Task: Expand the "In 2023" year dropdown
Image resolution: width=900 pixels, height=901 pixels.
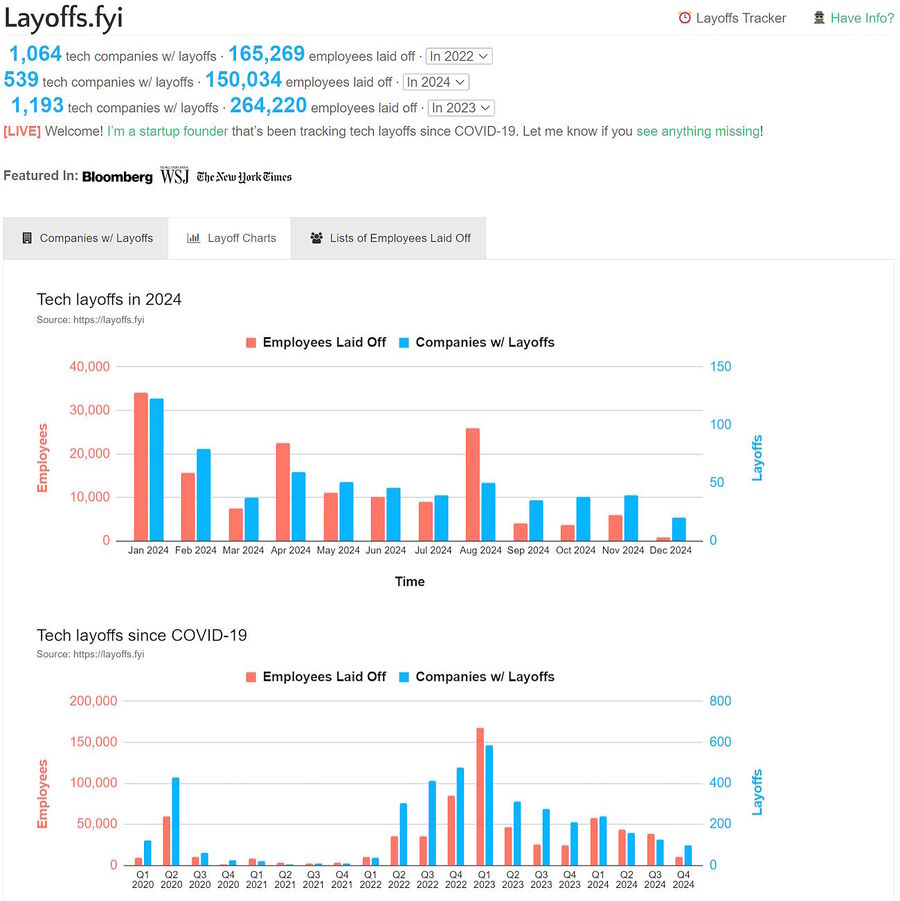Action: [461, 108]
